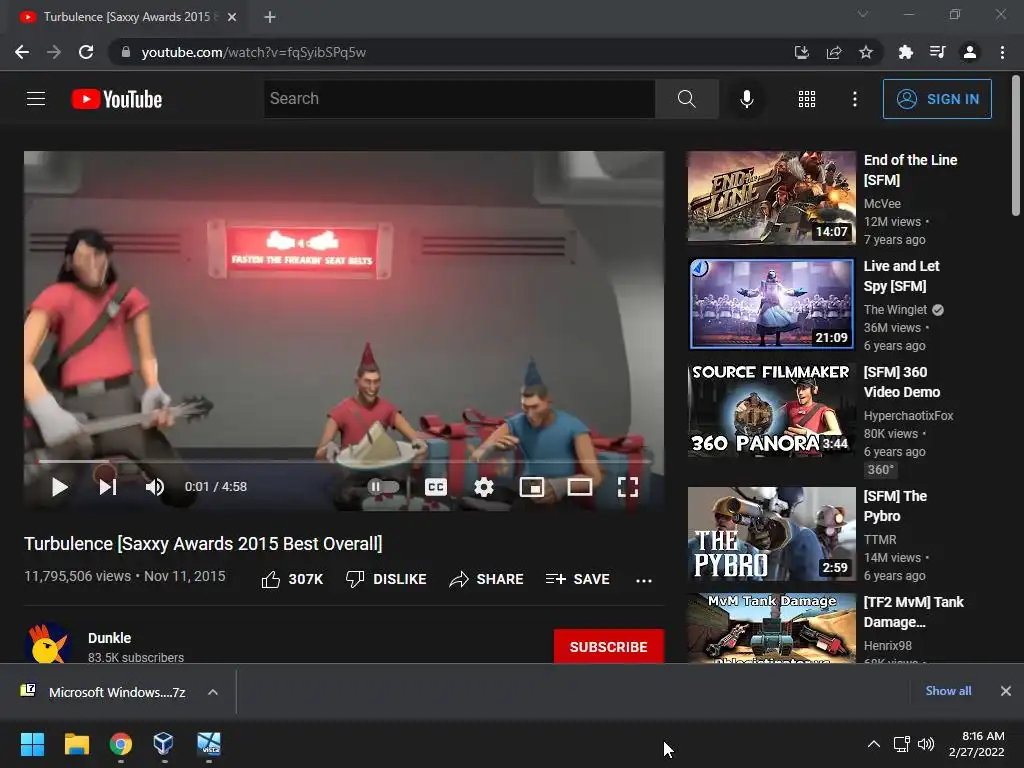Skip to next video in player
The width and height of the screenshot is (1024, 768).
pos(108,487)
